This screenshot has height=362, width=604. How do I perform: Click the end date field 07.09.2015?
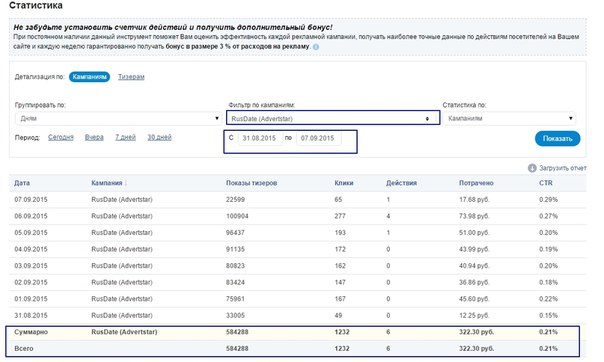[318, 138]
